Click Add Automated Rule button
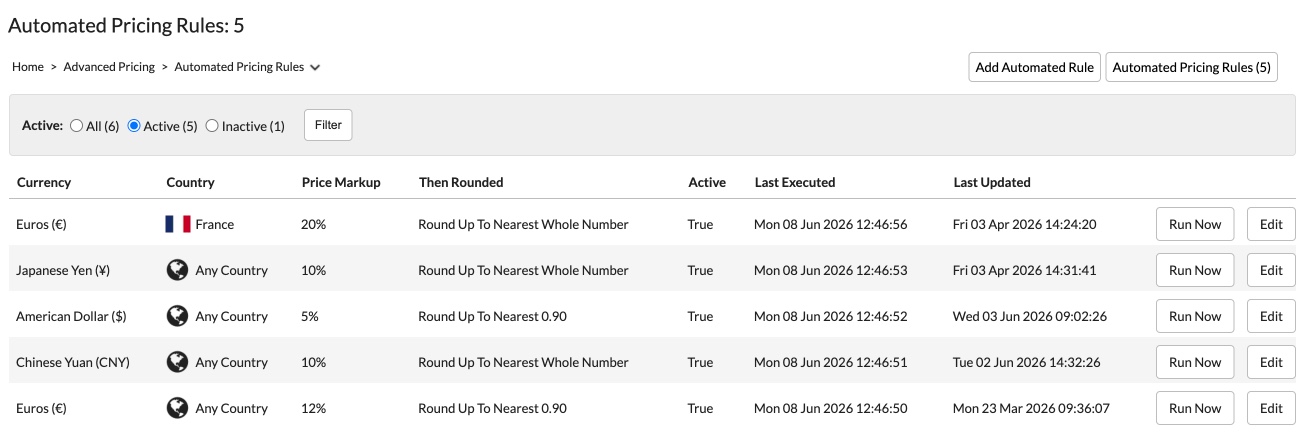The image size is (1306, 445). (1035, 67)
